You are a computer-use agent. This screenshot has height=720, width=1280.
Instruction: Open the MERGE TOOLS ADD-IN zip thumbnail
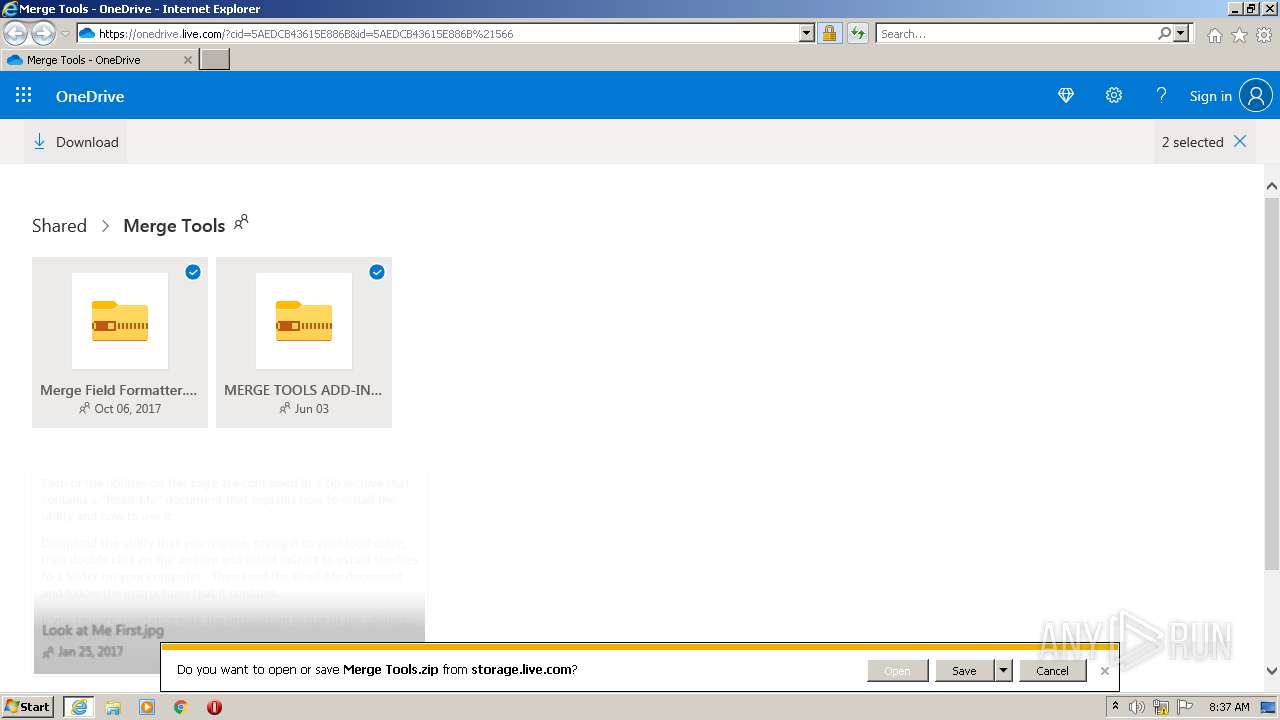(304, 321)
